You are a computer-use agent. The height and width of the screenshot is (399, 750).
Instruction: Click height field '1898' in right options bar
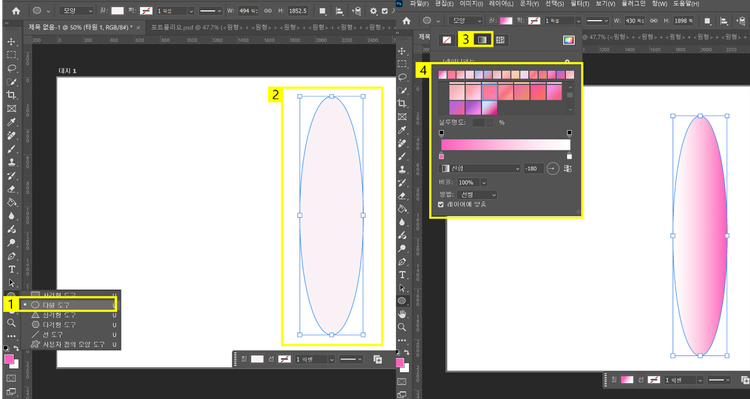pos(683,21)
